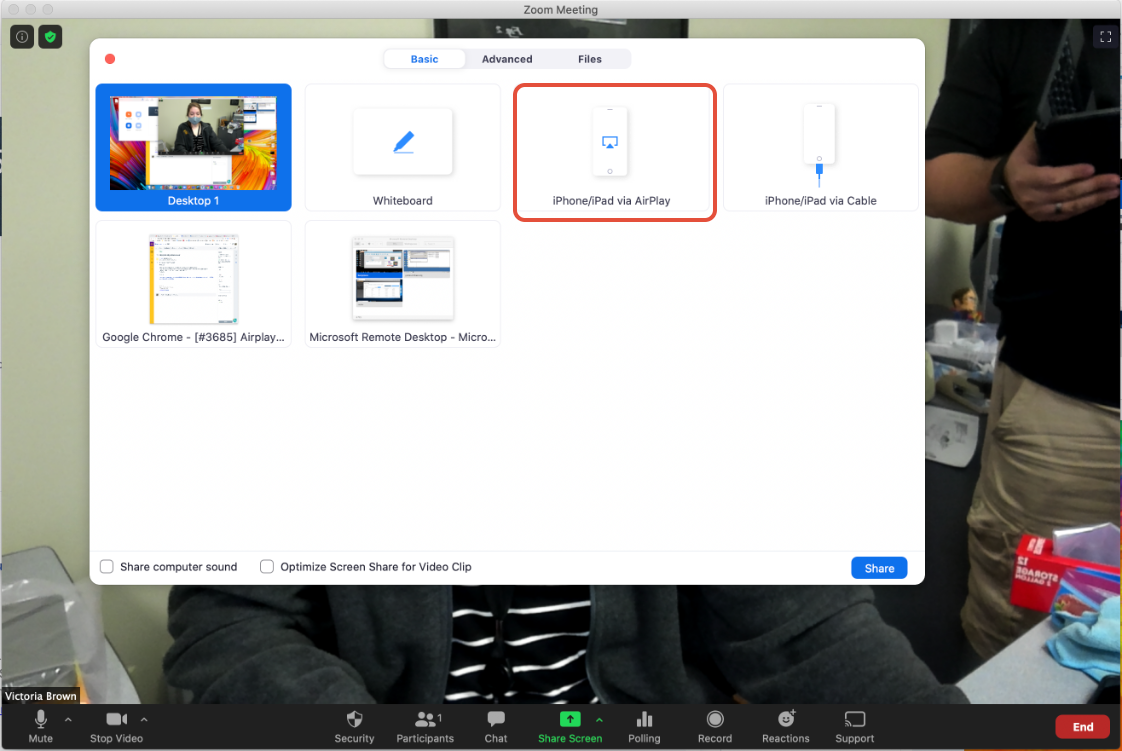Mute the microphone
The height and width of the screenshot is (751, 1122).
pos(41,727)
